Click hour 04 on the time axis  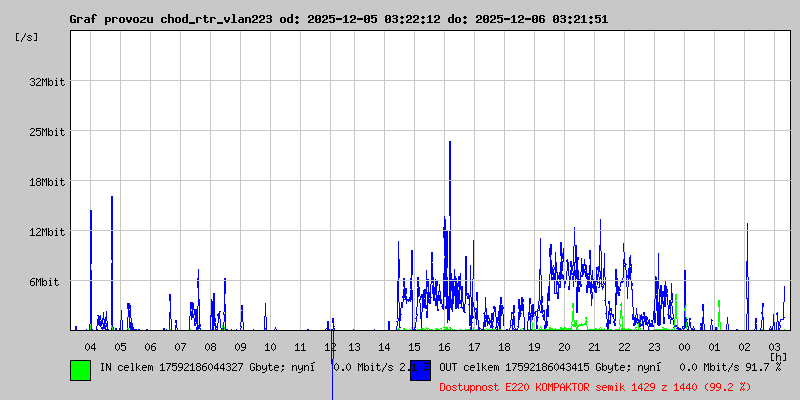click(90, 347)
